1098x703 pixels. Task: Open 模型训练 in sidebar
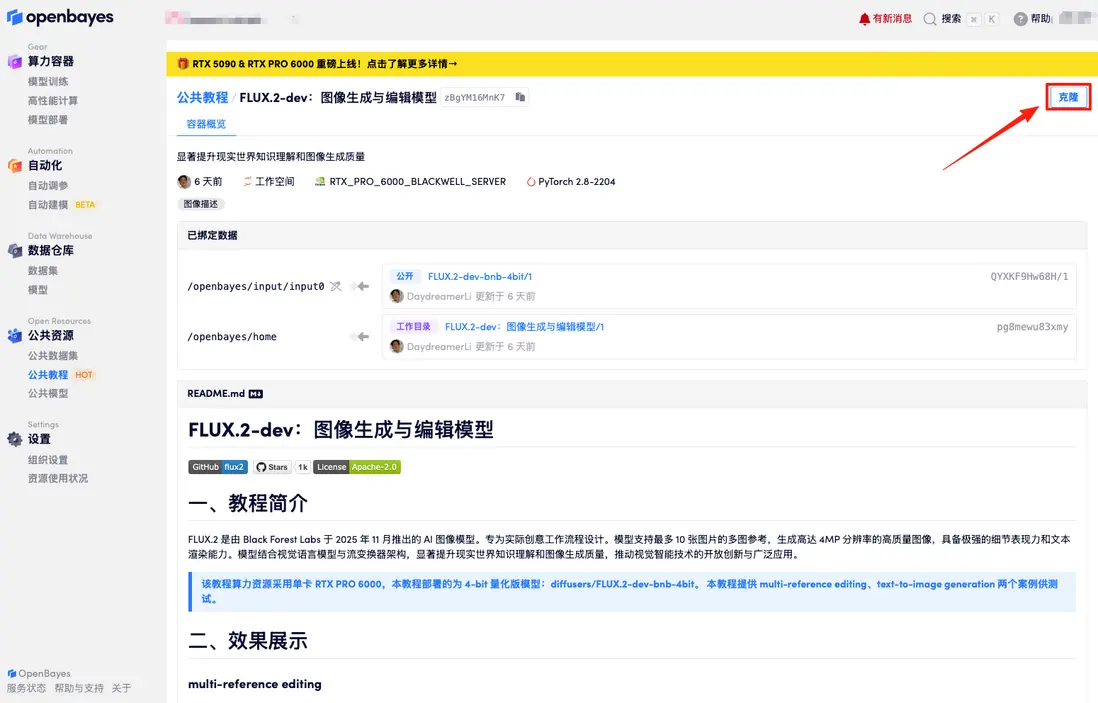point(48,82)
